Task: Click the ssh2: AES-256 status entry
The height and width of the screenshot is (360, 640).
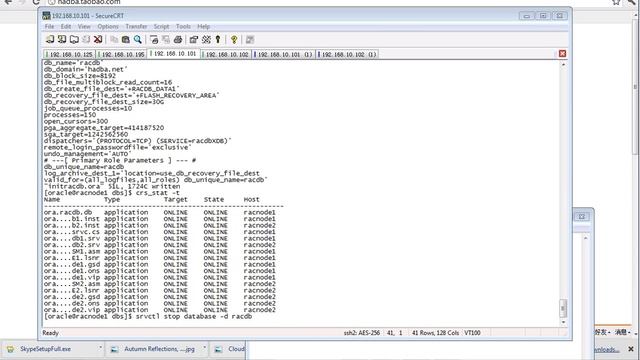Action: [x=362, y=333]
